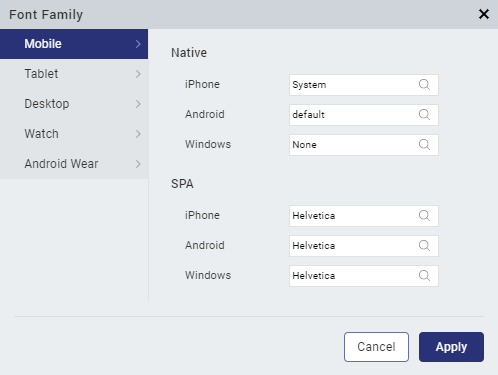Close the Font Family dialog

point(484,14)
